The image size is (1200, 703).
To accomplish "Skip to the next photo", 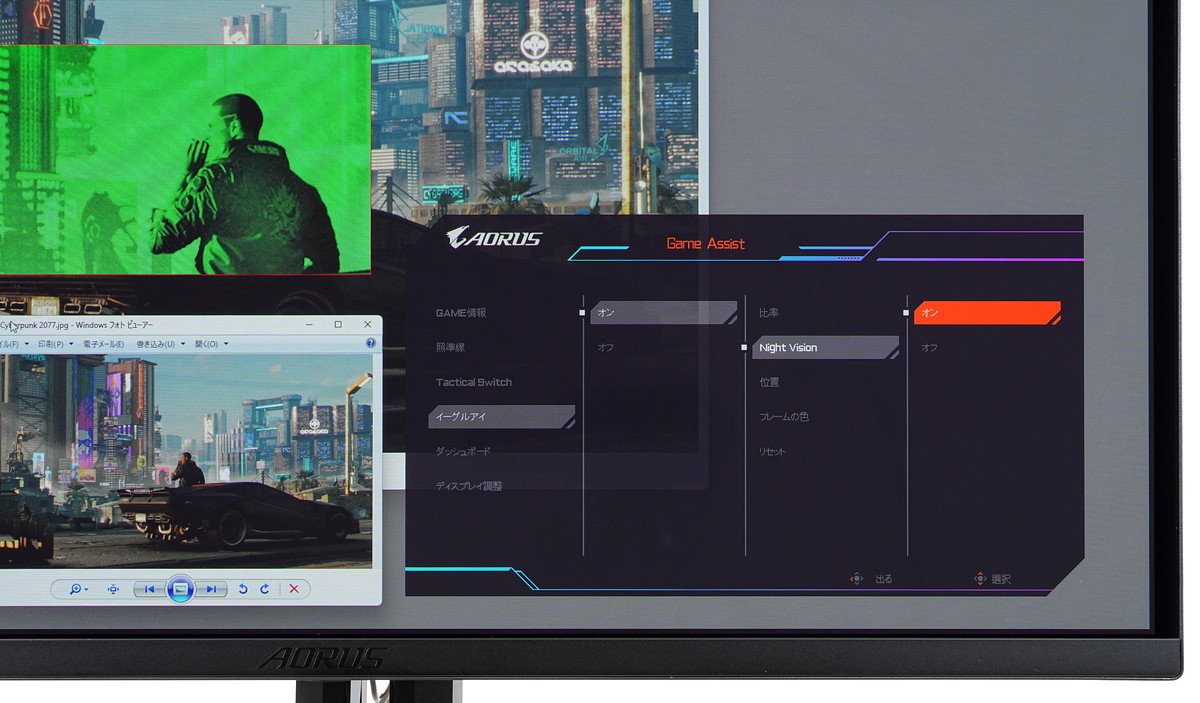I will 211,589.
